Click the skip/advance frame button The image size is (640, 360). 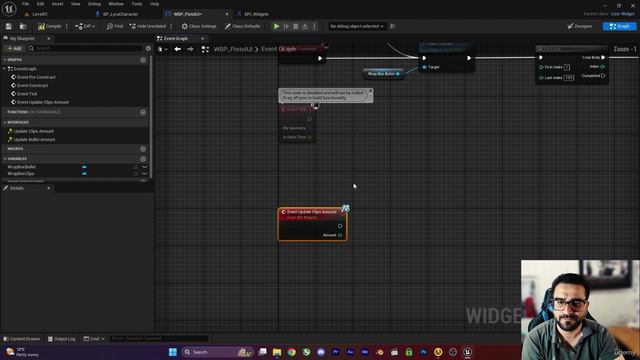287,26
